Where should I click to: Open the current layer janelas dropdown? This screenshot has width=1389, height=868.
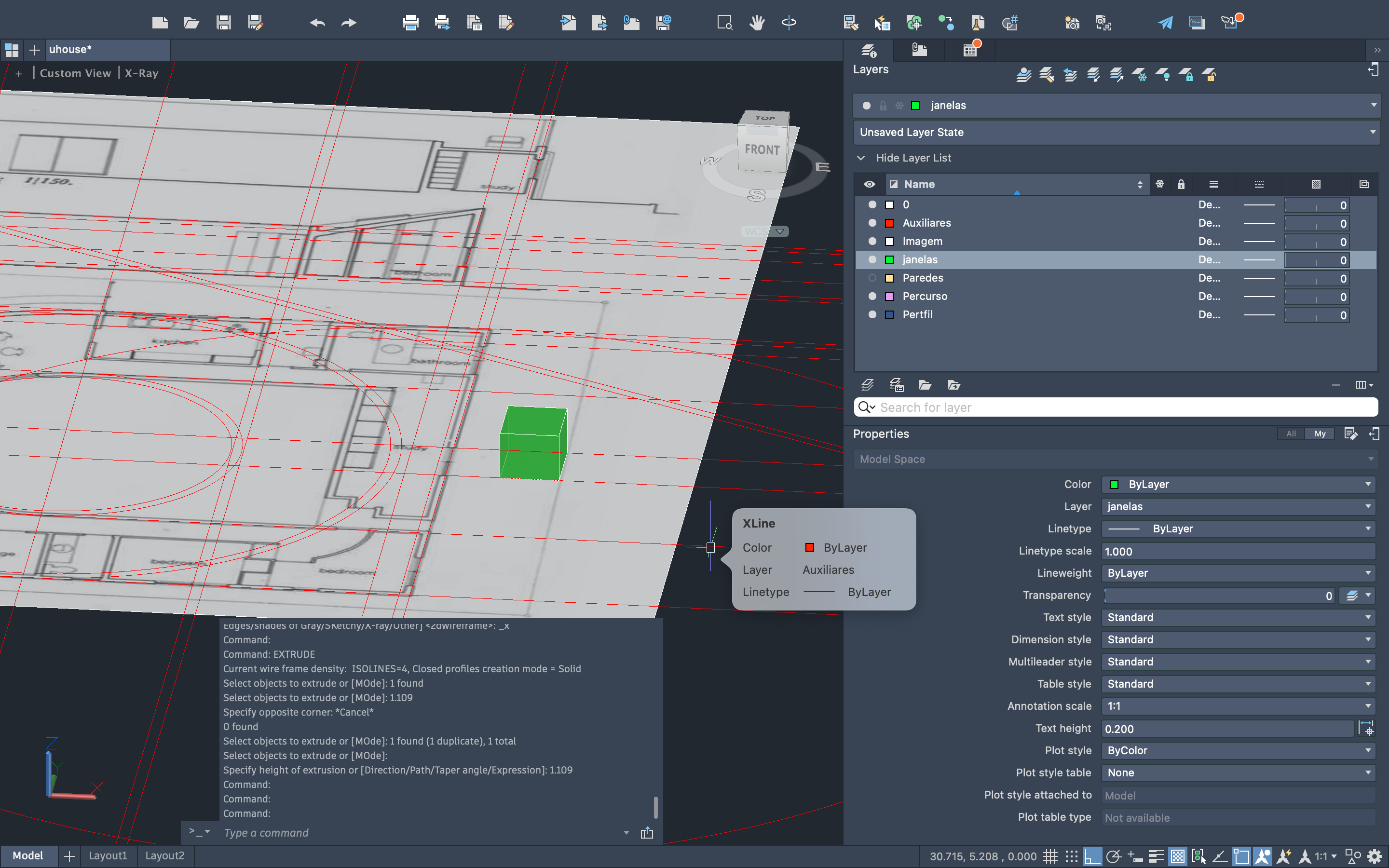(x=1117, y=105)
